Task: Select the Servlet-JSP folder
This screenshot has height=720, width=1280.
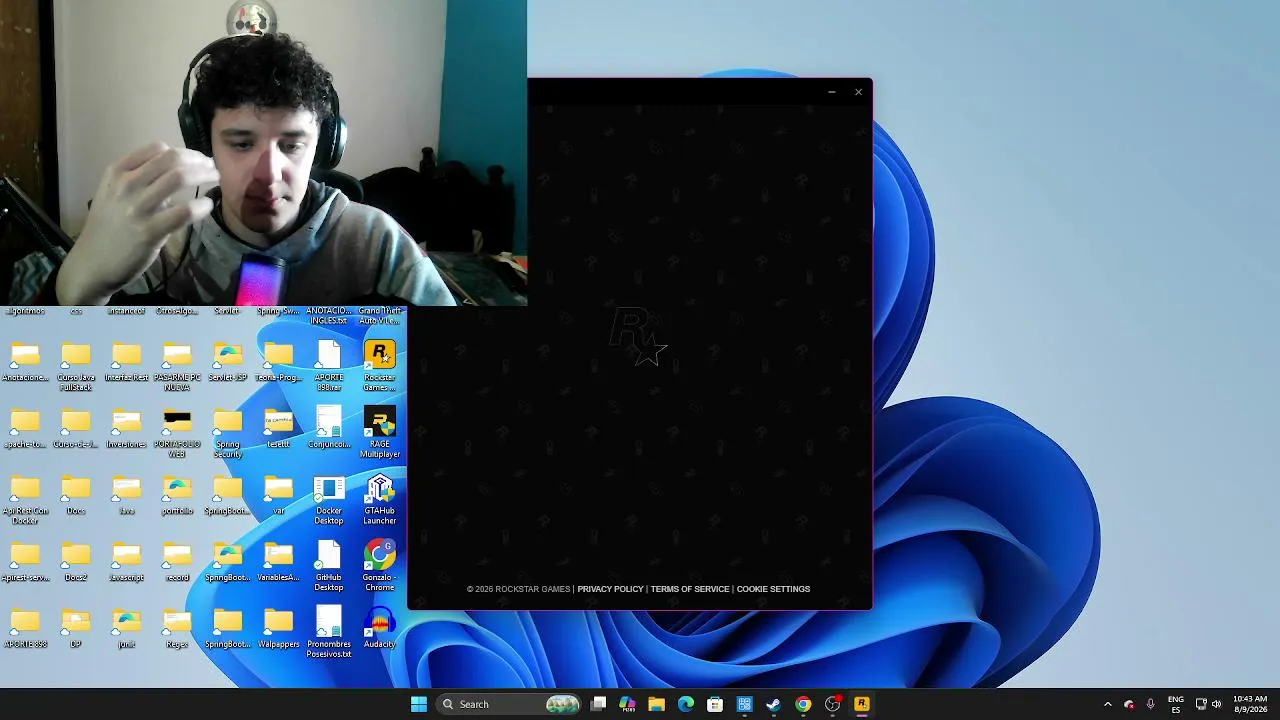Action: pos(228,361)
